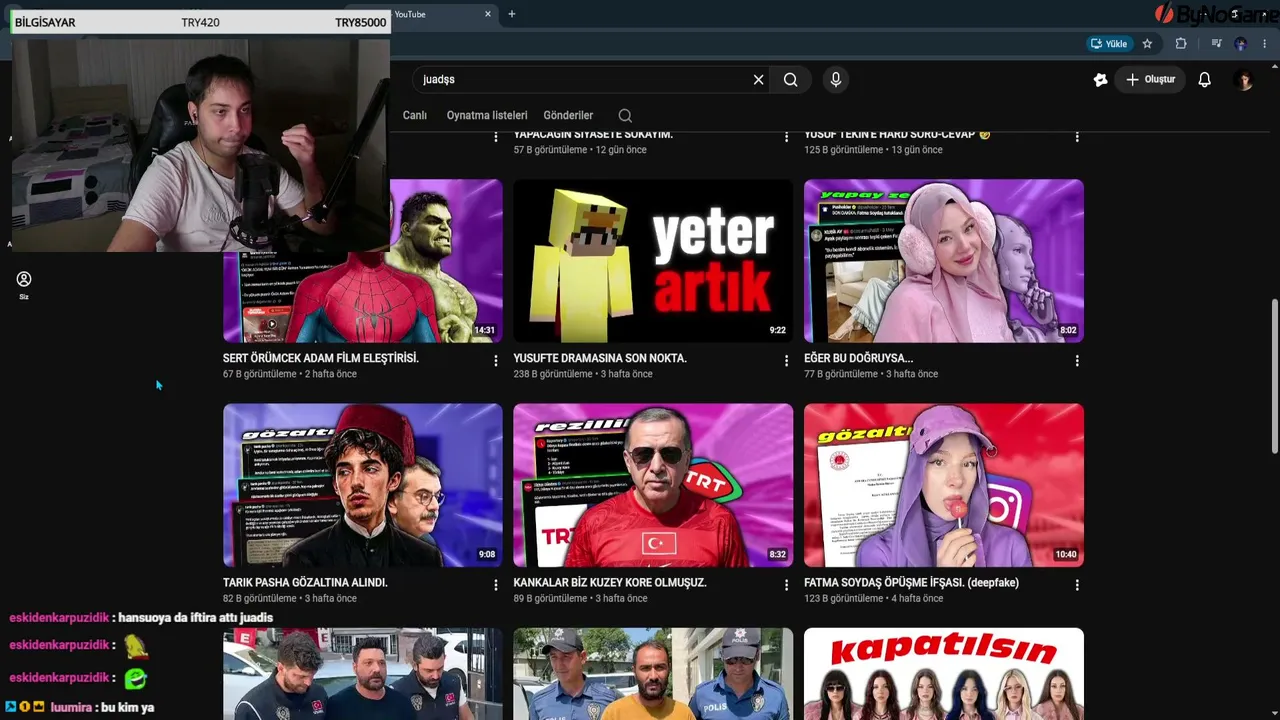Click the Oluştur create button
Screen dimensions: 1280x720
pyautogui.click(x=1151, y=80)
